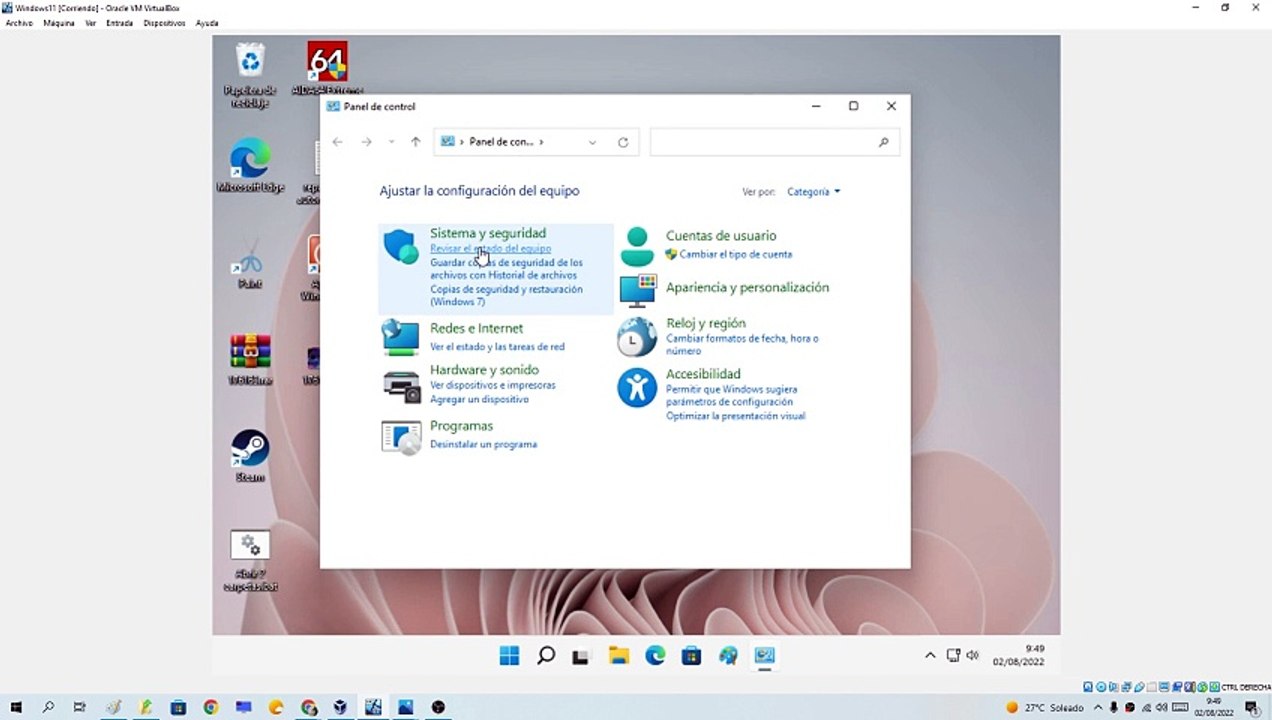Click the host Windows Start button
Viewport: 1272px width, 720px height.
(16, 707)
